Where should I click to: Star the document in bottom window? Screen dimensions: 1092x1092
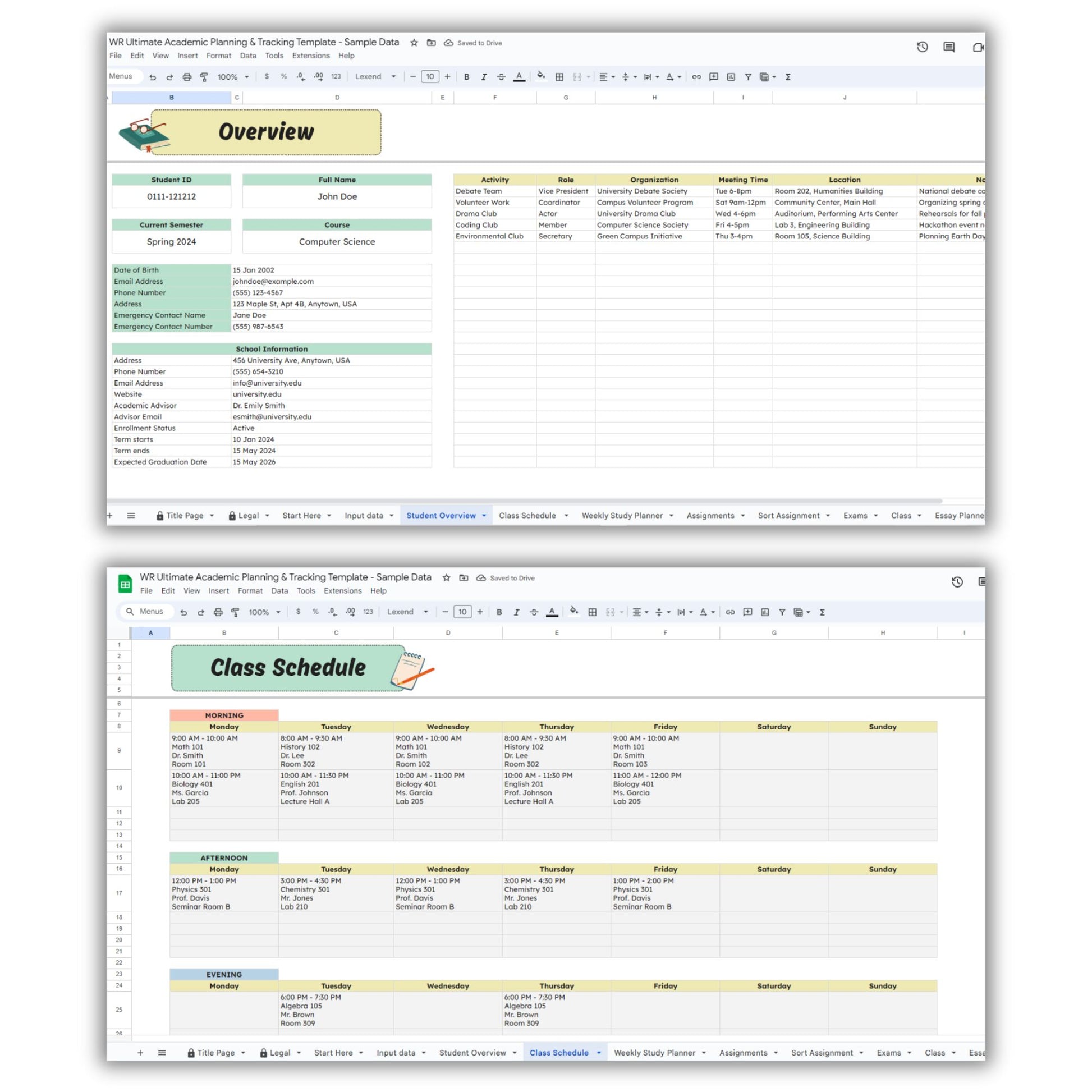[x=447, y=577]
